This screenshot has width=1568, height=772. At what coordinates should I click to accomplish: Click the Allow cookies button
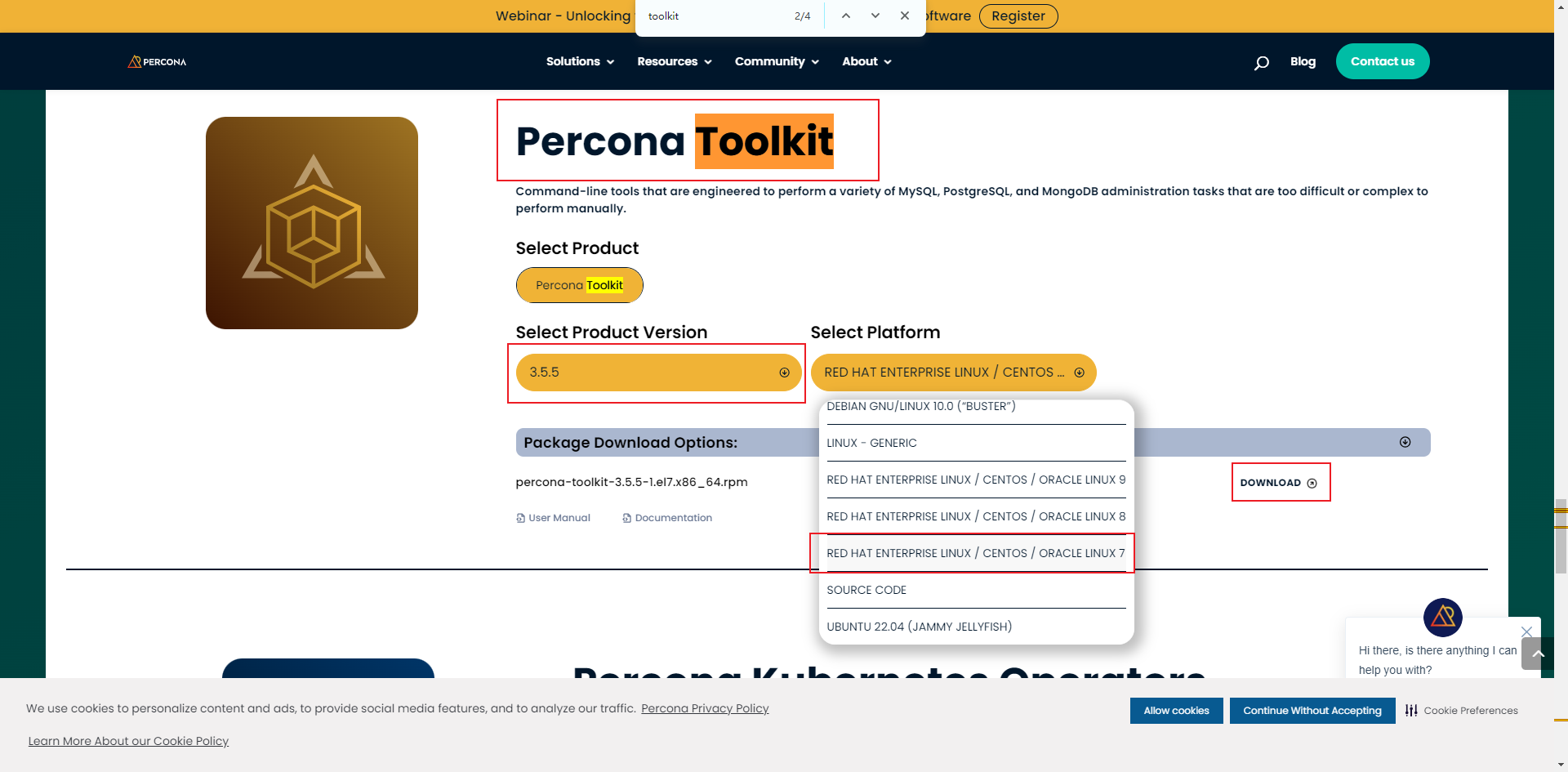(1176, 711)
